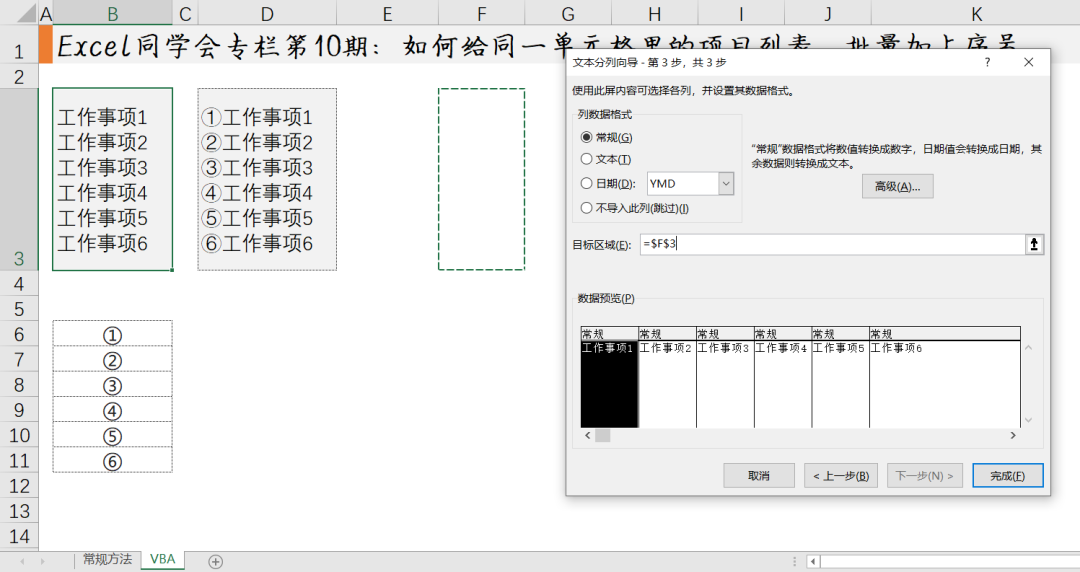Select the VBA sheet tab

pos(162,560)
